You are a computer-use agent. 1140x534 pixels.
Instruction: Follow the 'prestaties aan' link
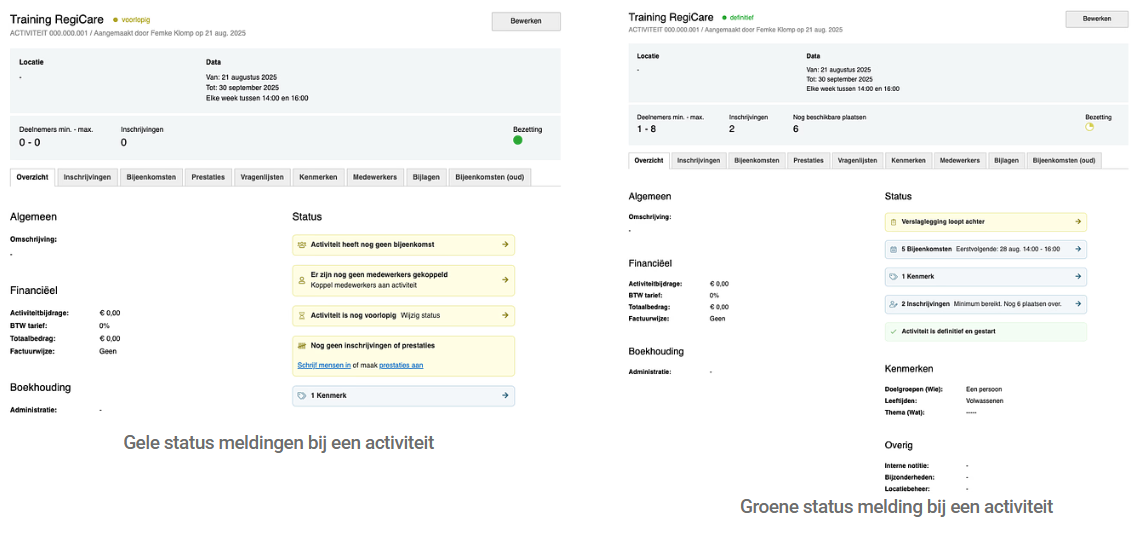[401, 365]
